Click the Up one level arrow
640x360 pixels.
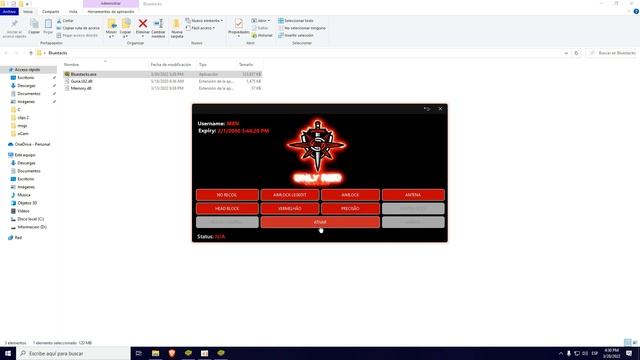click(31, 53)
